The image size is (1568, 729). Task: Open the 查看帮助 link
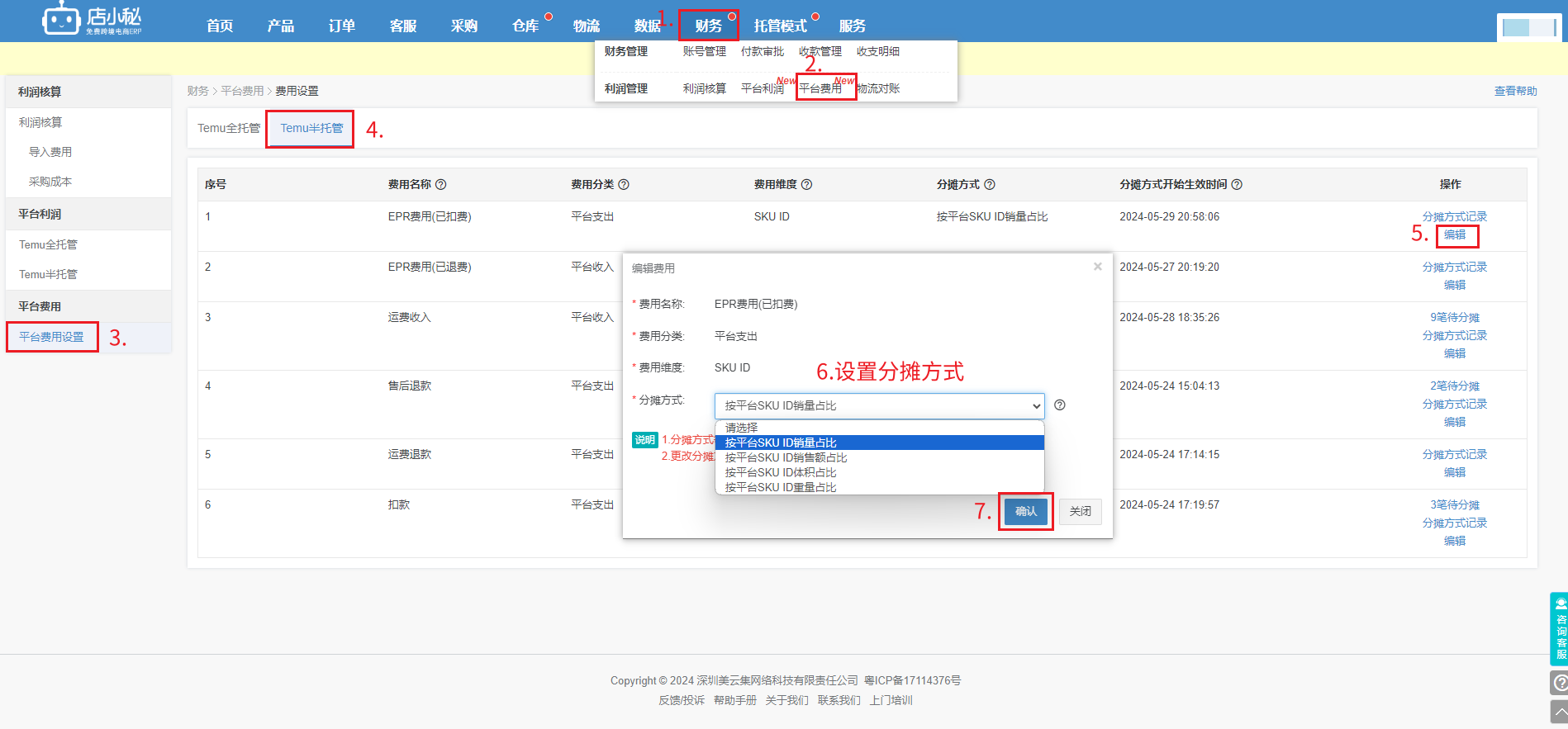click(1515, 91)
